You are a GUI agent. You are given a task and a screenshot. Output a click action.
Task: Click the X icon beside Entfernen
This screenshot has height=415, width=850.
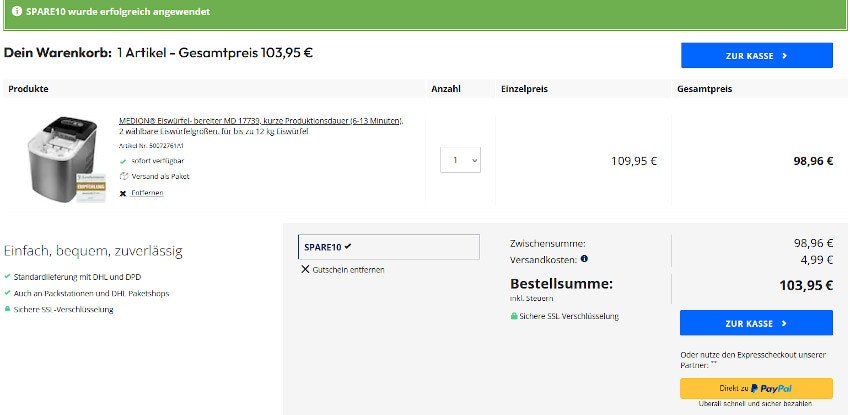pos(123,193)
